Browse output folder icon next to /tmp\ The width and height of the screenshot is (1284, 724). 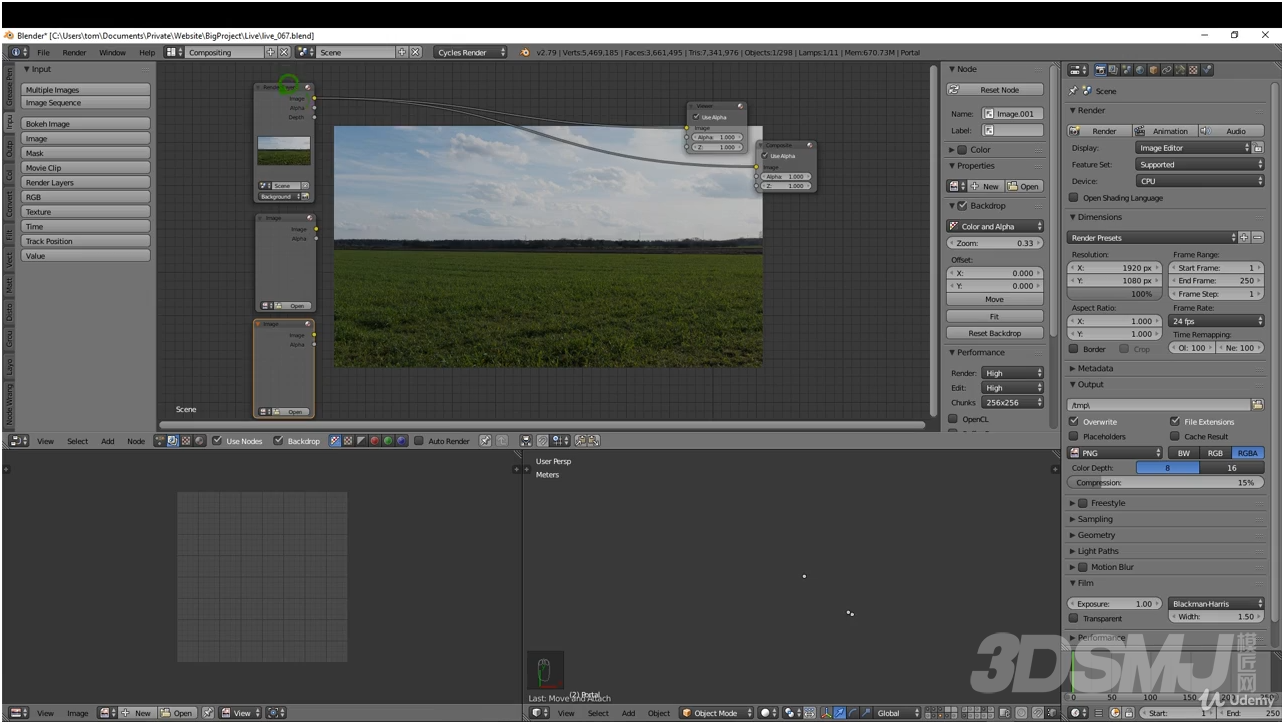[1257, 405]
